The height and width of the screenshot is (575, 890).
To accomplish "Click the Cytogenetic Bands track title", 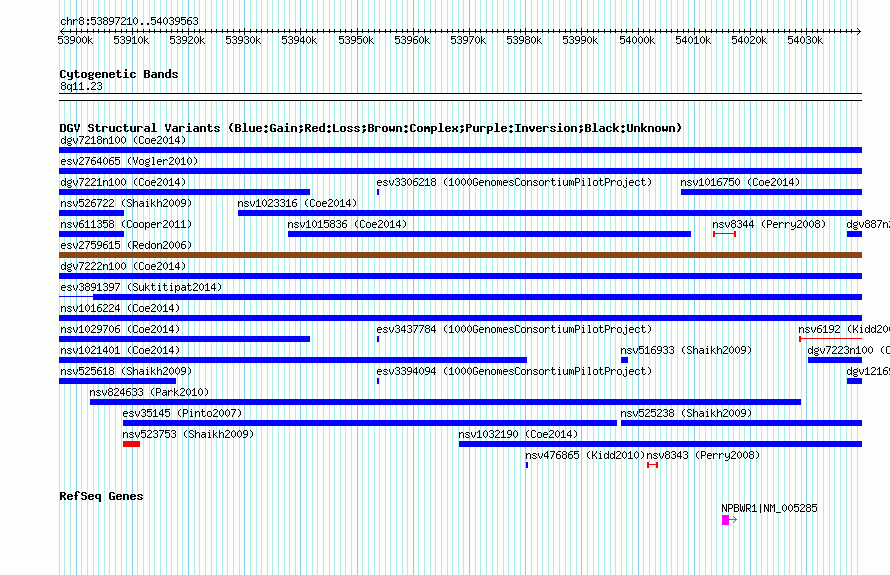I will 119,74.
